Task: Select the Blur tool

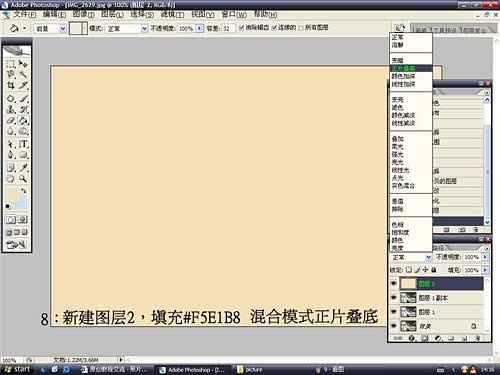Action: pyautogui.click(x=11, y=131)
